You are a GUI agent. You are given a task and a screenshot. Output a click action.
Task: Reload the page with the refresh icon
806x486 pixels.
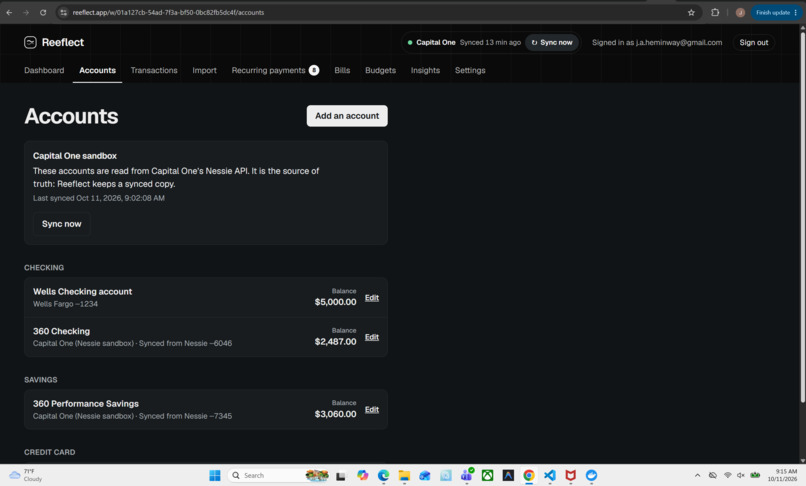coord(43,12)
